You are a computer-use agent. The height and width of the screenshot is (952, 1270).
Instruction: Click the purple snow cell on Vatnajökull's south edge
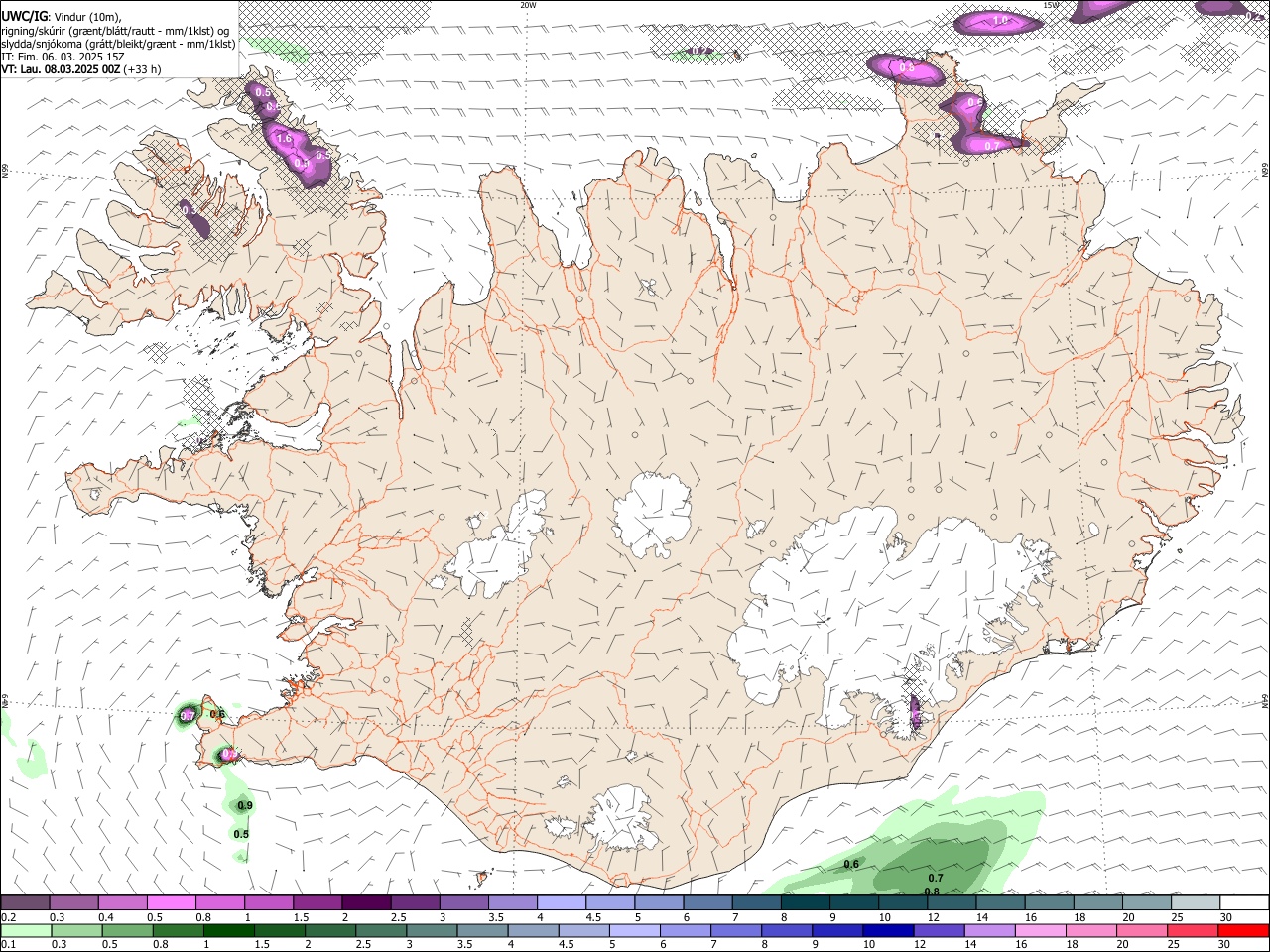[x=915, y=712]
